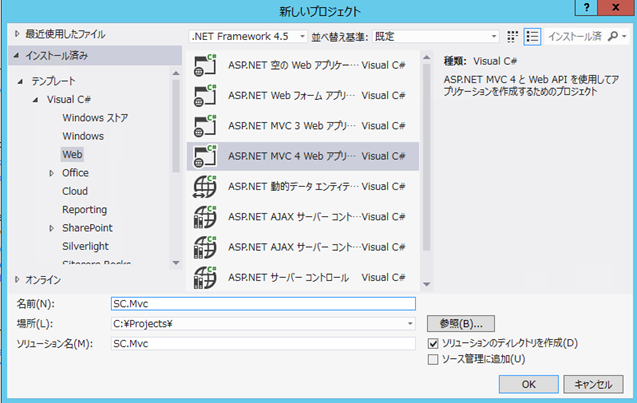Screen dimensions: 637x403
Task: Select the ASP.NET 動的データ エンティティ template icon
Action: click(x=205, y=186)
